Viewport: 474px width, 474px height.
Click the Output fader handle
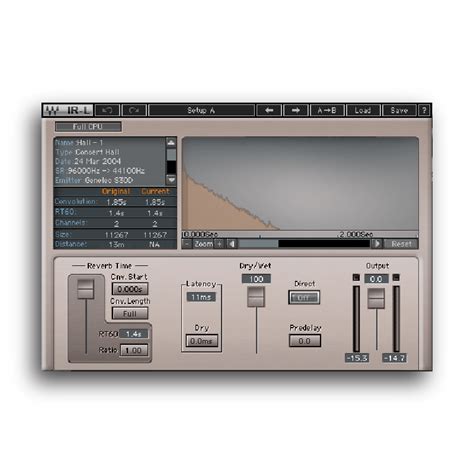(x=376, y=298)
